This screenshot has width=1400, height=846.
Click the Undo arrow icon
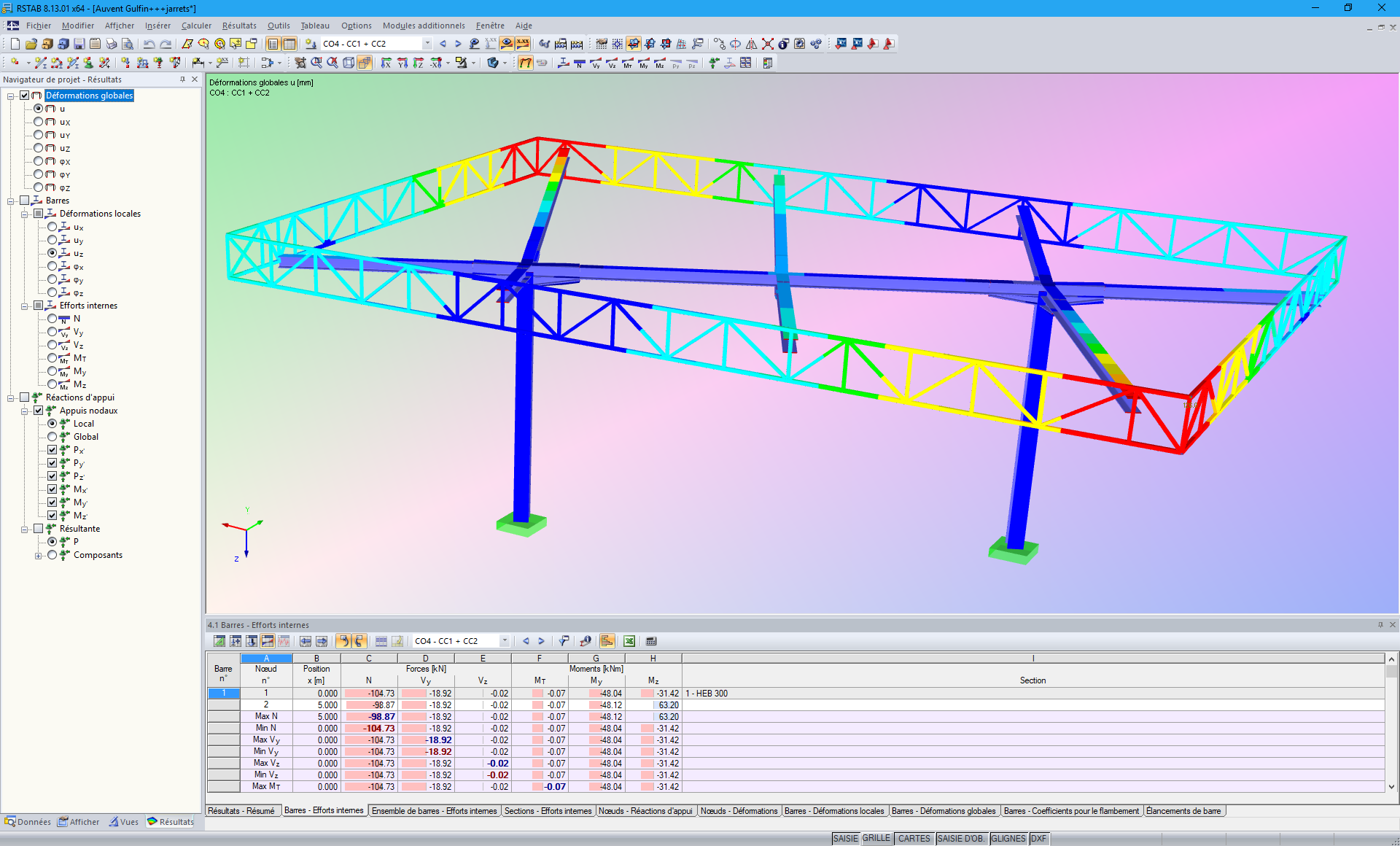(149, 44)
